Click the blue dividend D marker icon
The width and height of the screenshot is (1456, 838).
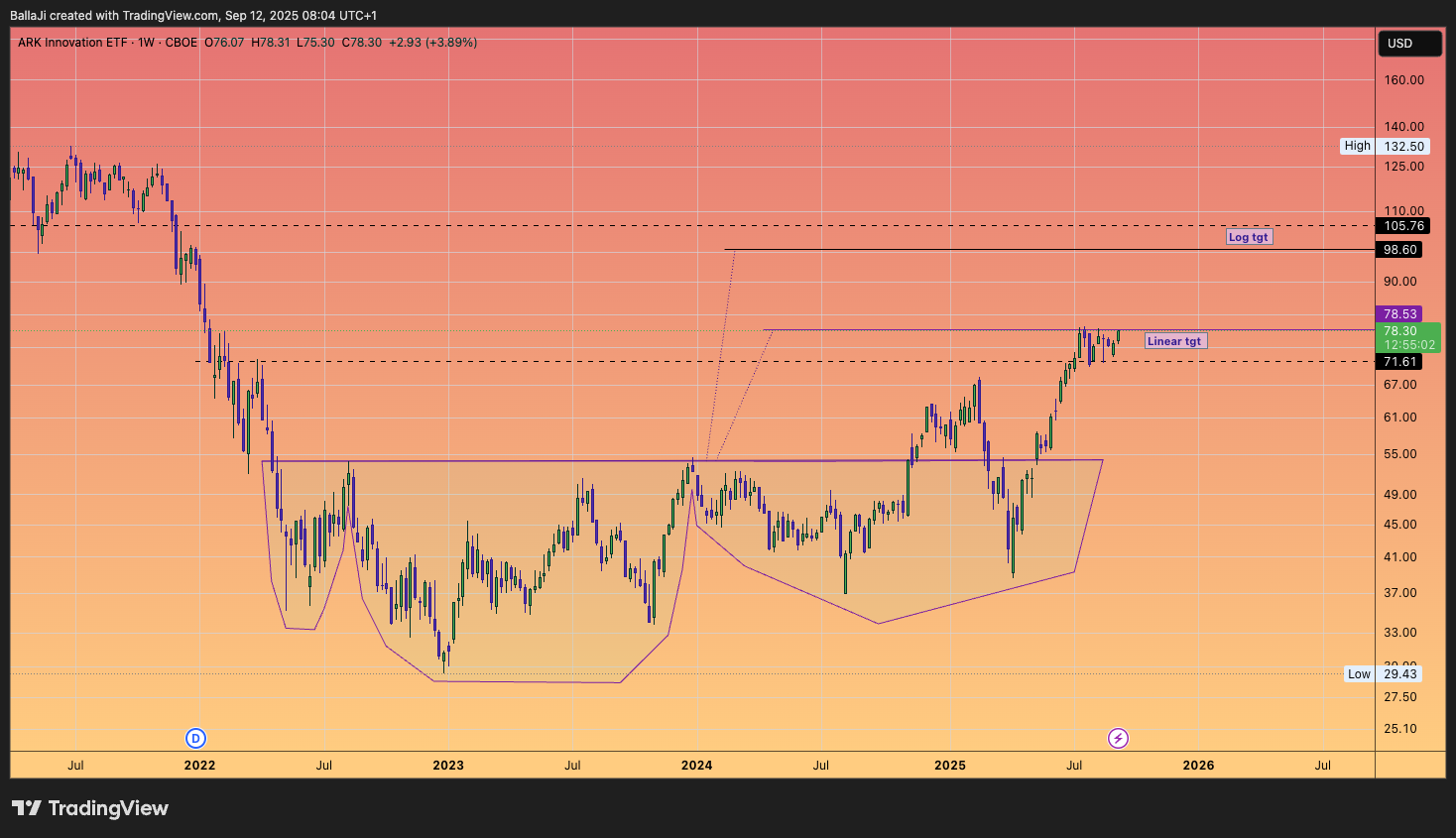pos(196,738)
